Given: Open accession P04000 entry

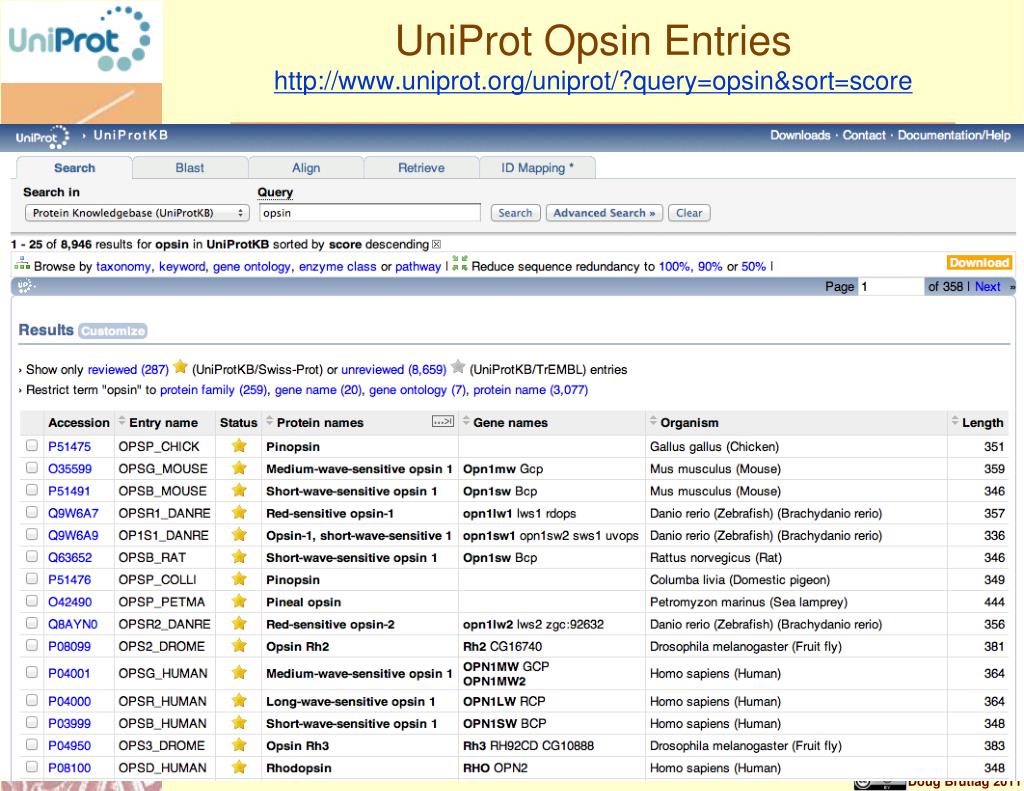Looking at the screenshot, I should click(69, 702).
